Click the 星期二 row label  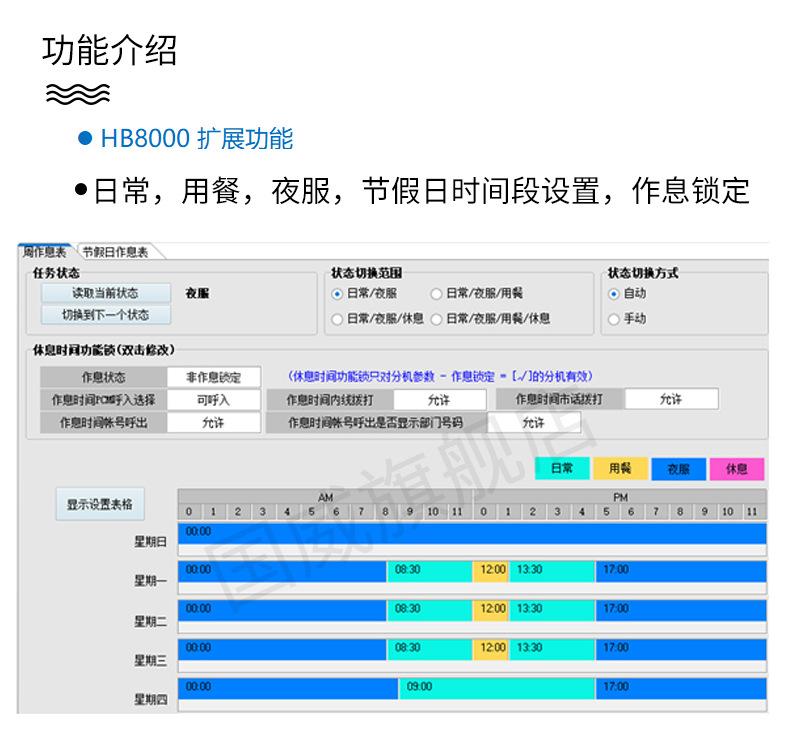click(150, 621)
